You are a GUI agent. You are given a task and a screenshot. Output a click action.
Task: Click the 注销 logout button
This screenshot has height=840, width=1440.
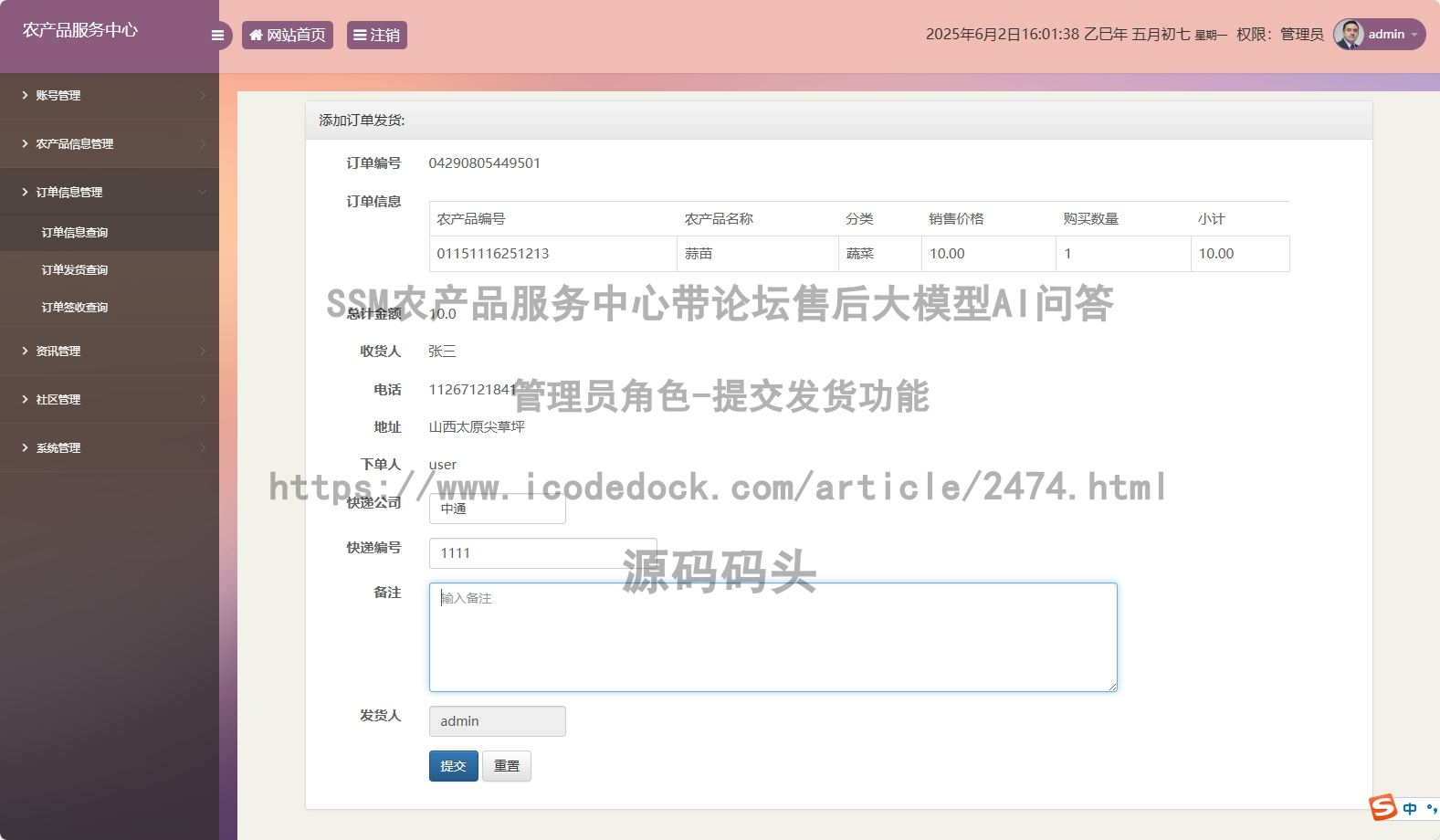pyautogui.click(x=376, y=35)
